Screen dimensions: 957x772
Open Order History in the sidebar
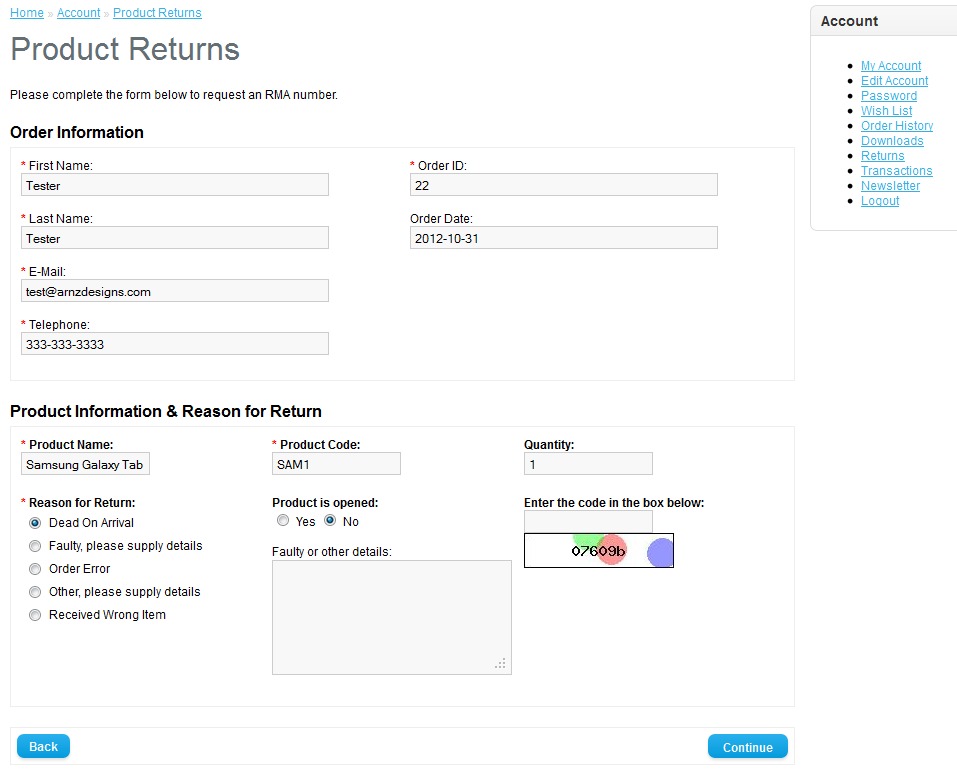897,126
